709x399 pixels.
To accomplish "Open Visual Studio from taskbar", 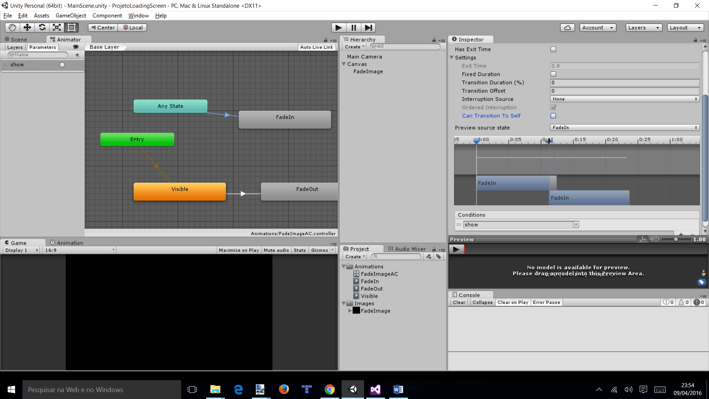I will [375, 390].
